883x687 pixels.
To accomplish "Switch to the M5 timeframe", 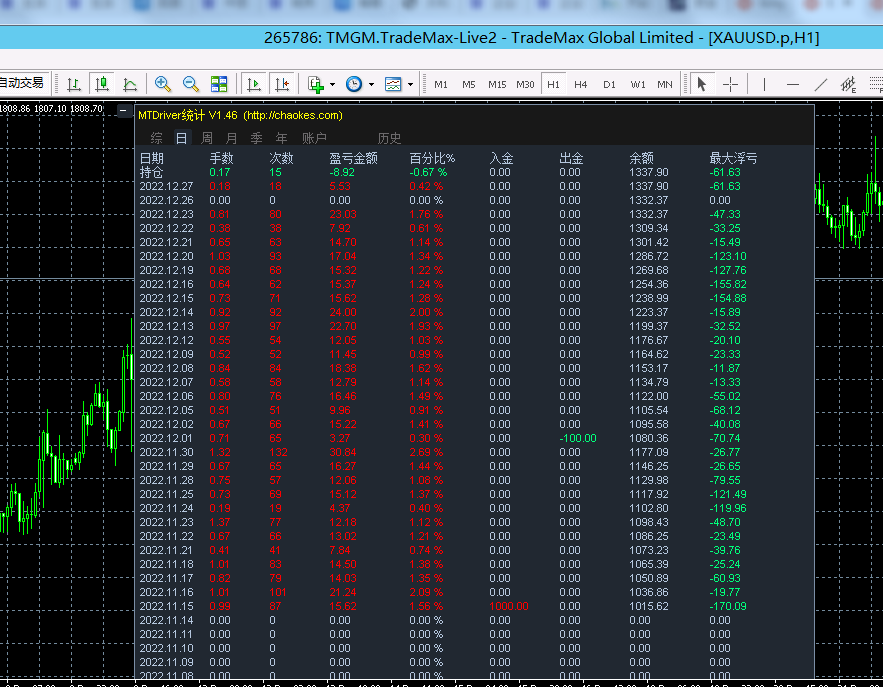I will [x=469, y=84].
